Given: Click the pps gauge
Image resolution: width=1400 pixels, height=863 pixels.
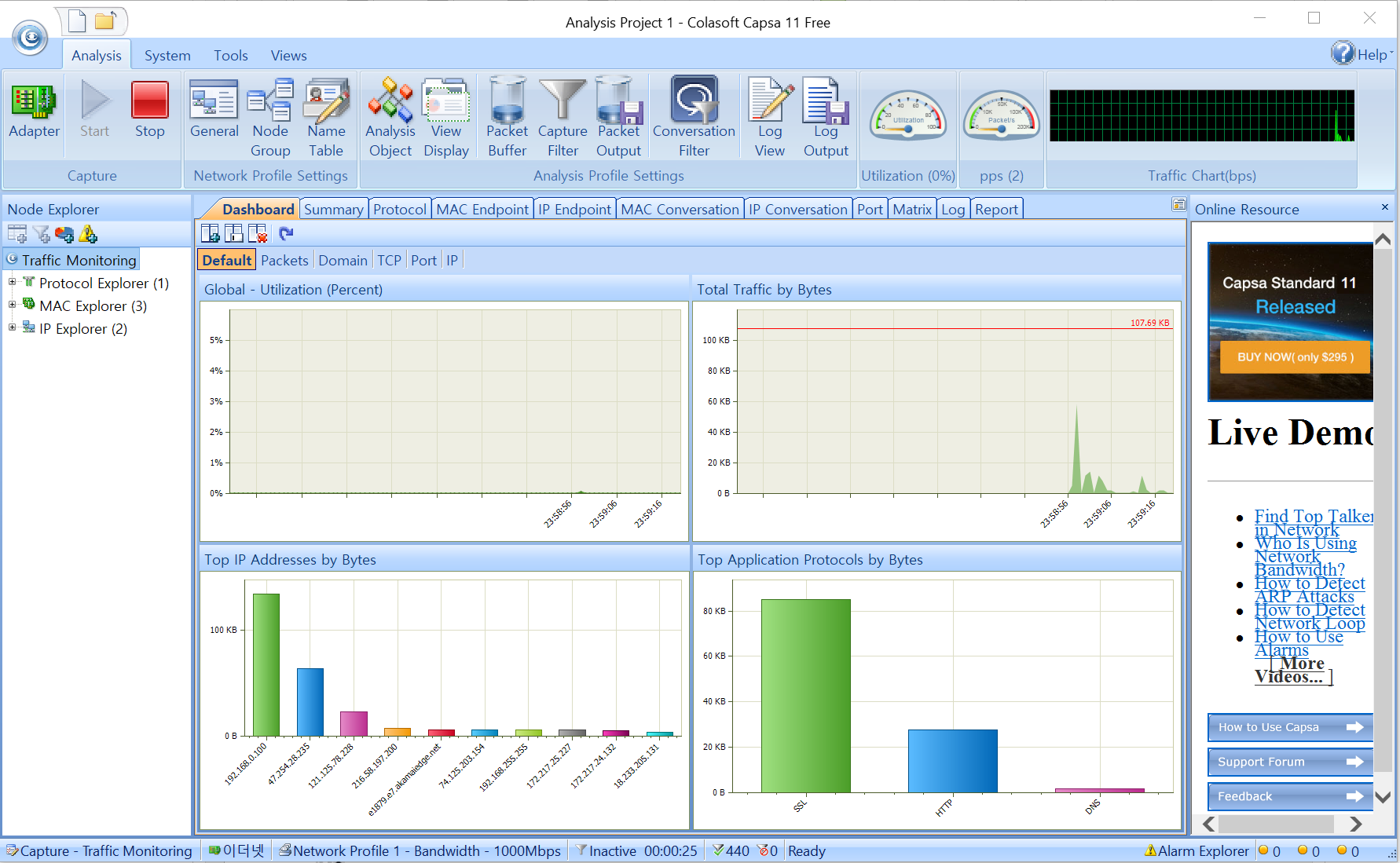Looking at the screenshot, I should tap(1002, 116).
